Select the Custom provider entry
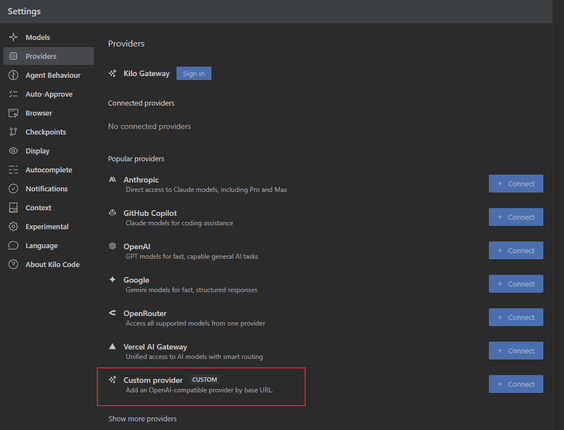The height and width of the screenshot is (430, 564). (x=201, y=385)
